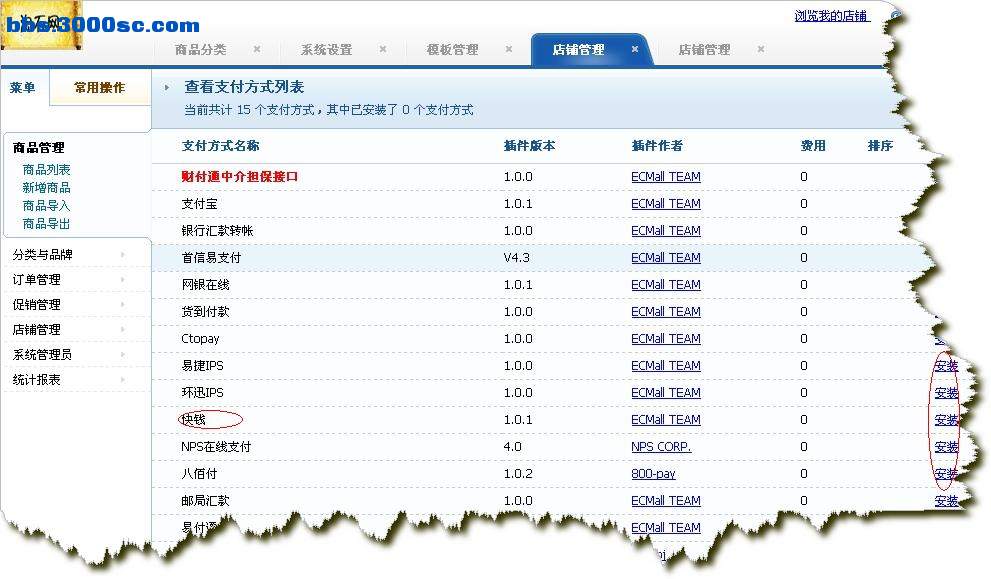Install the 八佰付 payment method
The image size is (991, 579).
[x=946, y=473]
